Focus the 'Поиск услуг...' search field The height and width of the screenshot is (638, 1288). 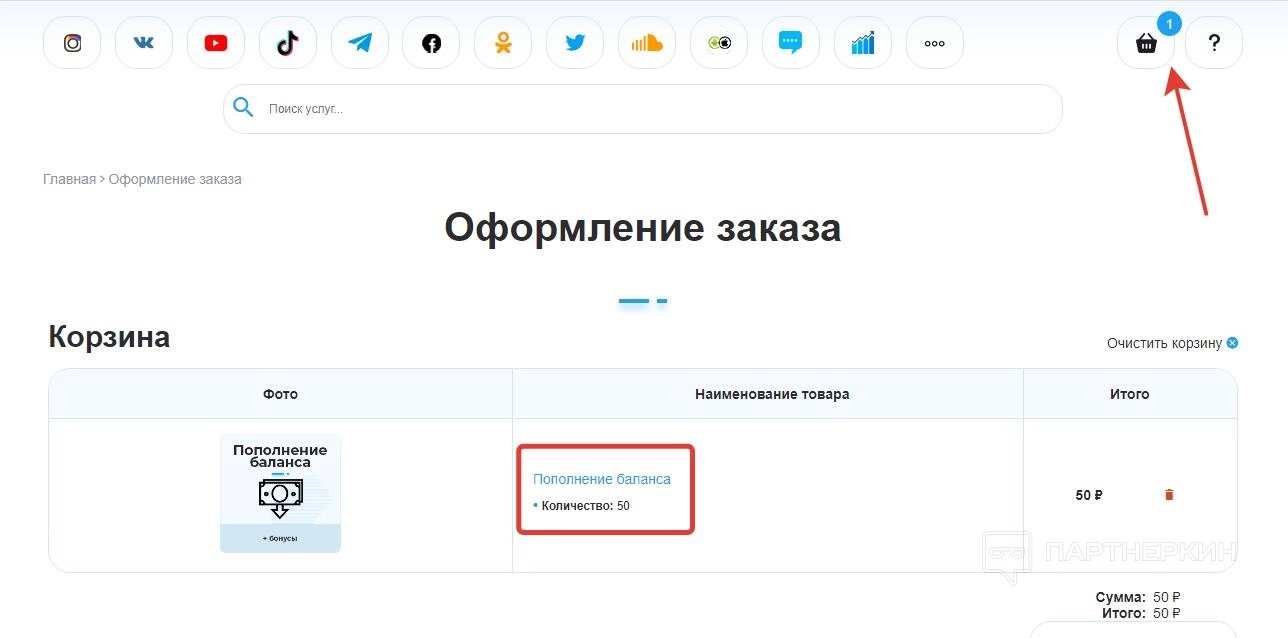tap(642, 109)
